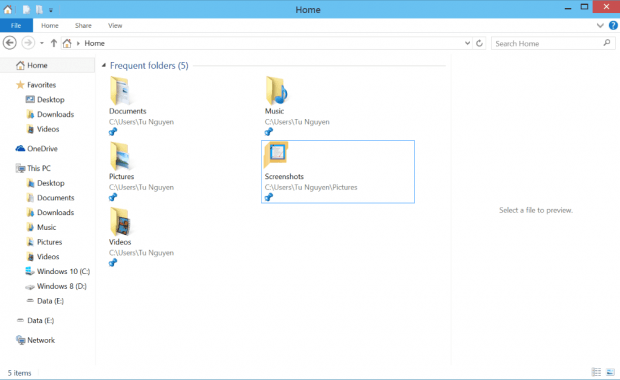Click the home icon in the address bar

(67, 43)
